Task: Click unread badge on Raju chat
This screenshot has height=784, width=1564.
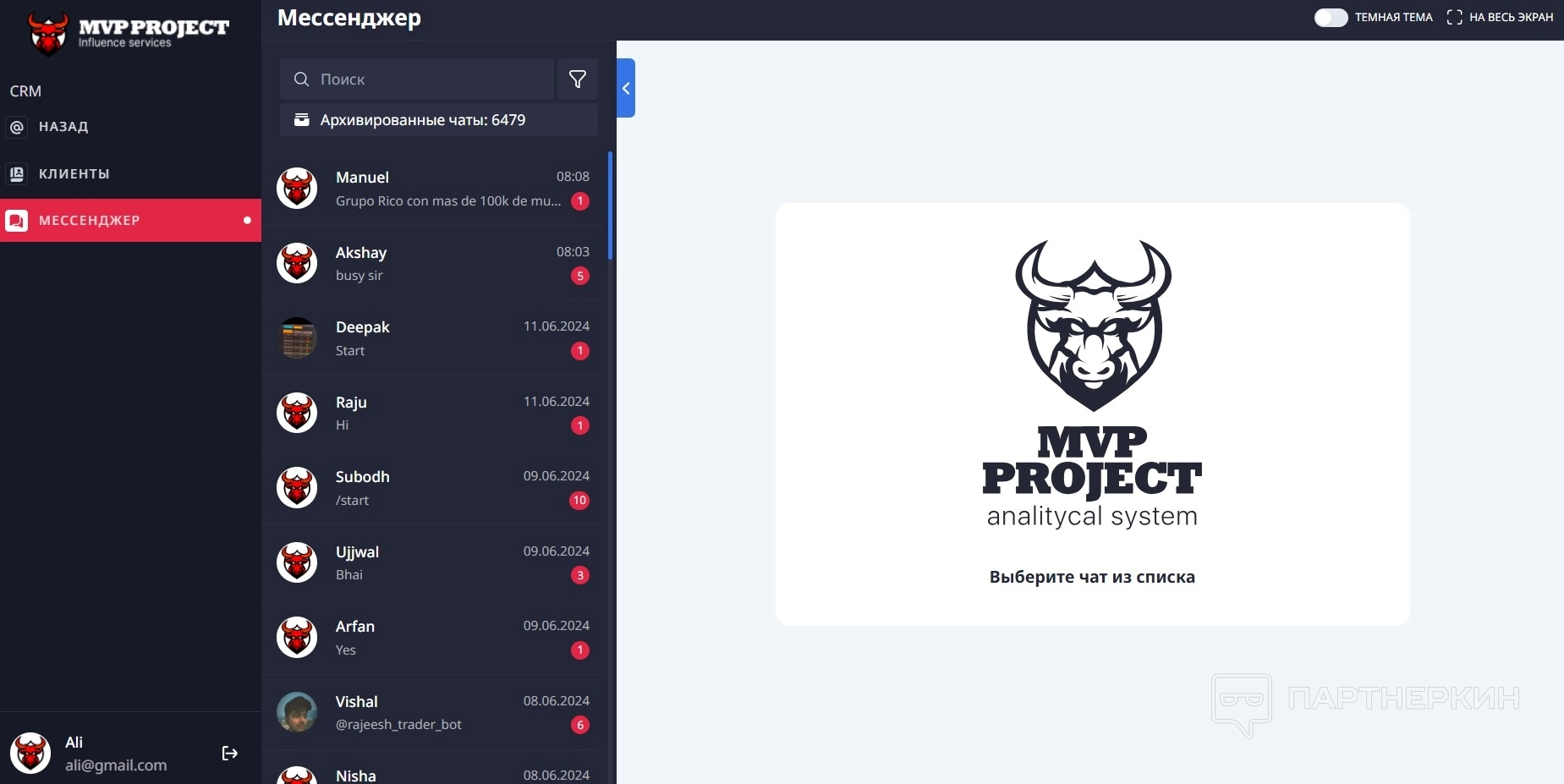Action: click(x=580, y=425)
